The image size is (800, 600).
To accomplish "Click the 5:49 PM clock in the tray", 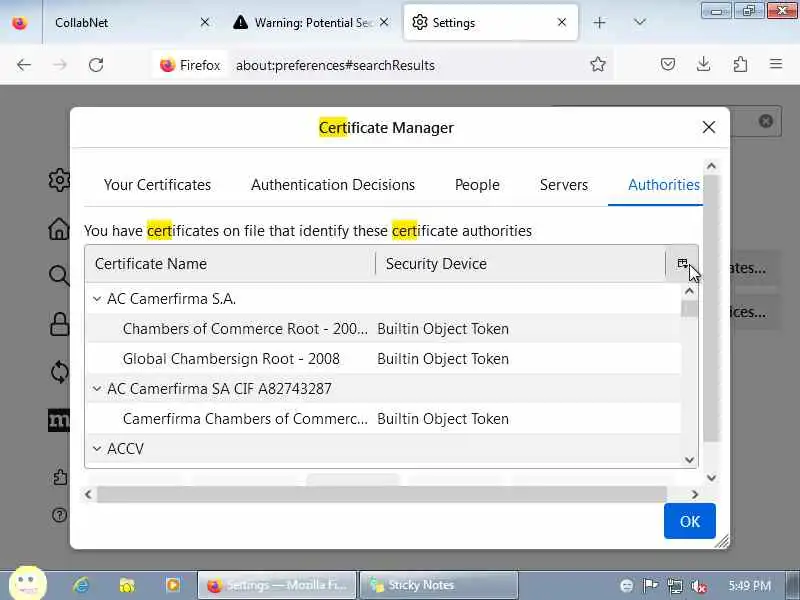I will click(x=749, y=586).
